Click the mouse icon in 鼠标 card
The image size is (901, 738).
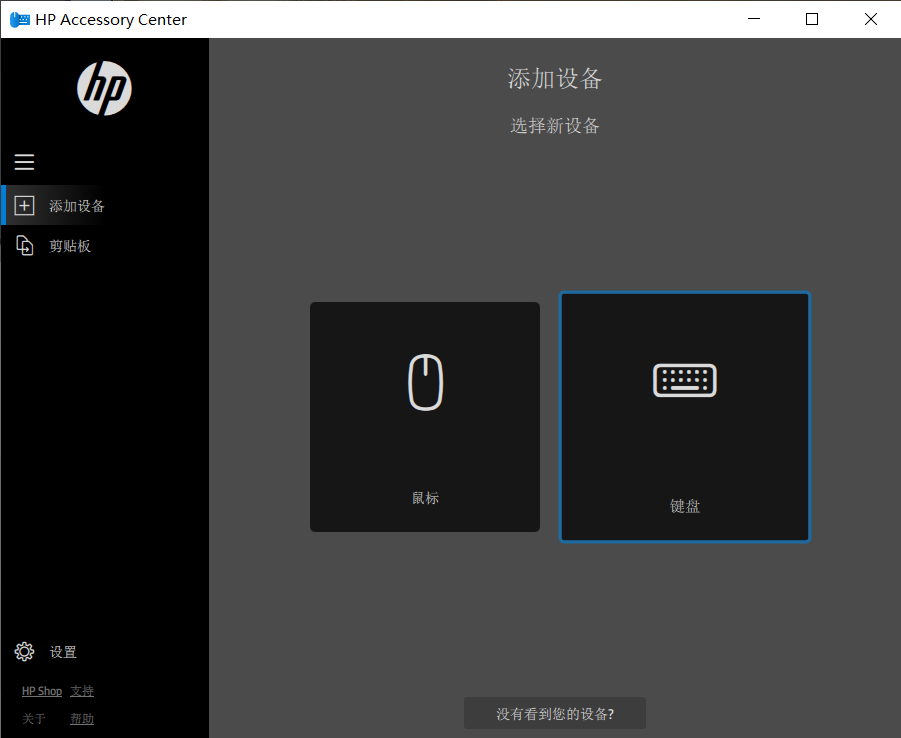point(425,382)
